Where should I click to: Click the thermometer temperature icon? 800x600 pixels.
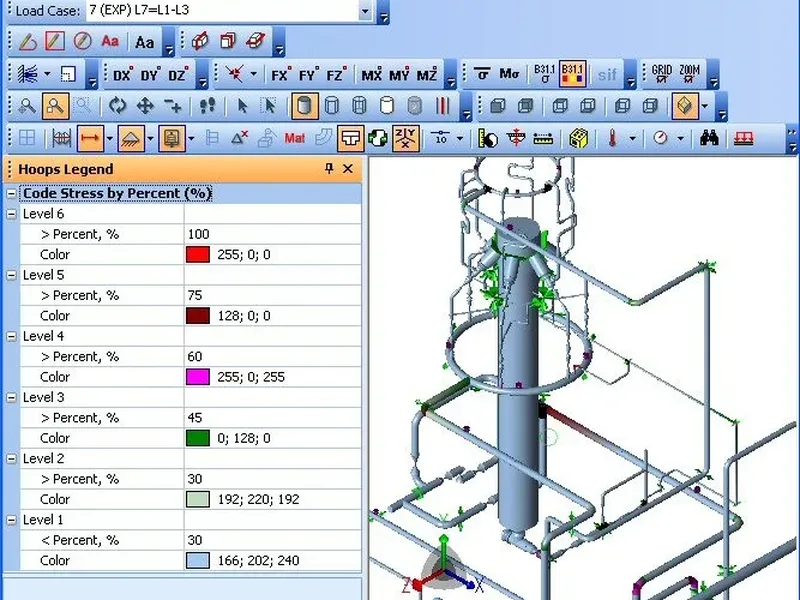(612, 138)
